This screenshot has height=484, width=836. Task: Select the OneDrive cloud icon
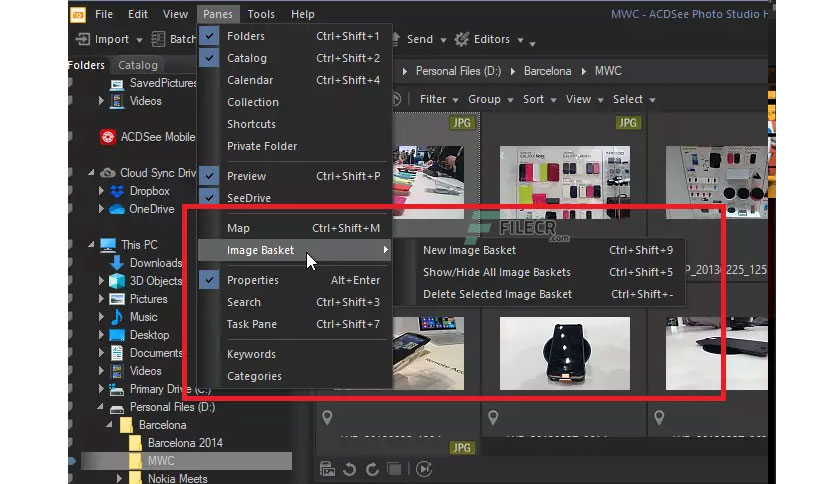[117, 209]
